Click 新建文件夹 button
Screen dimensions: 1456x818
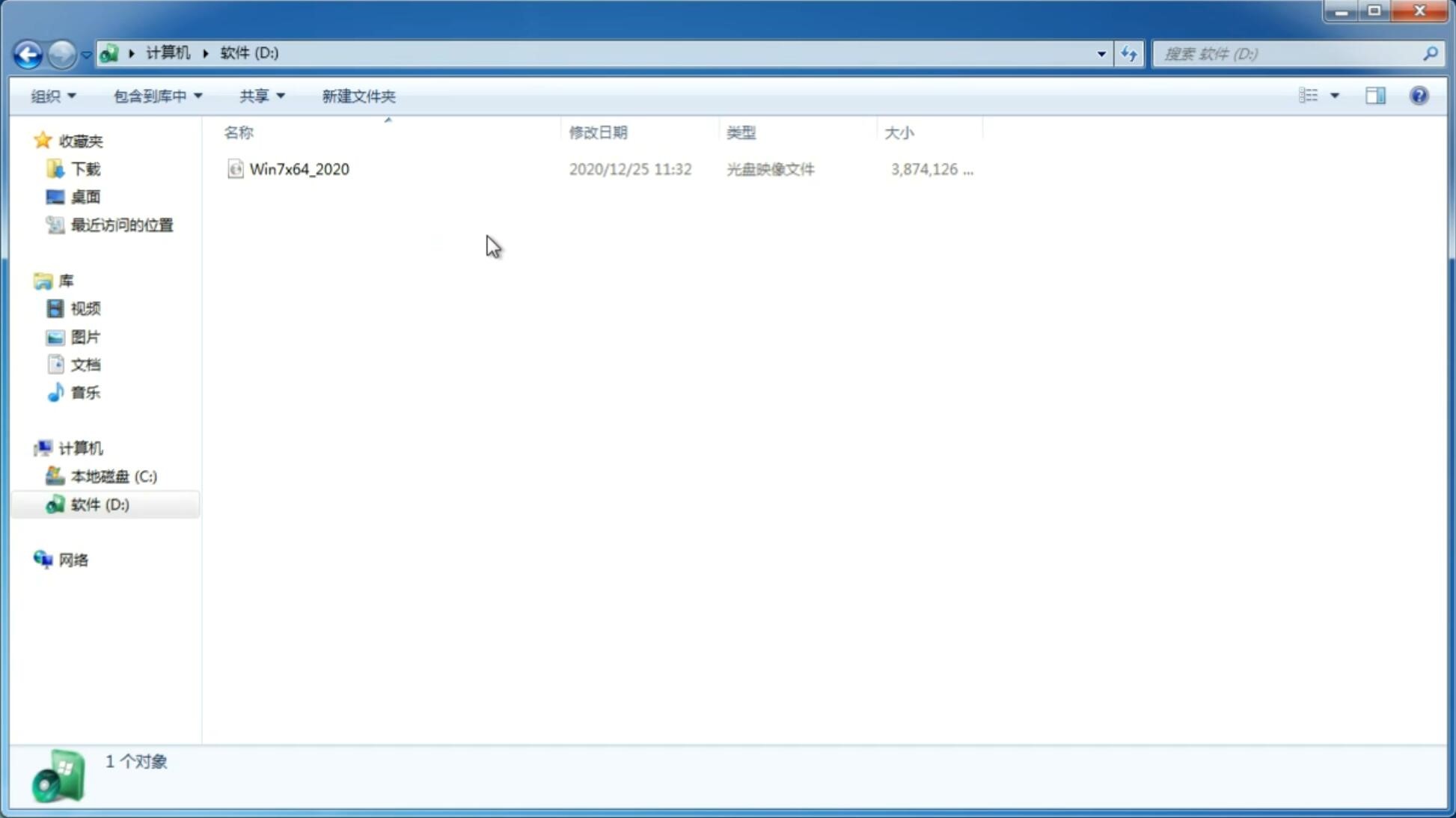(358, 95)
